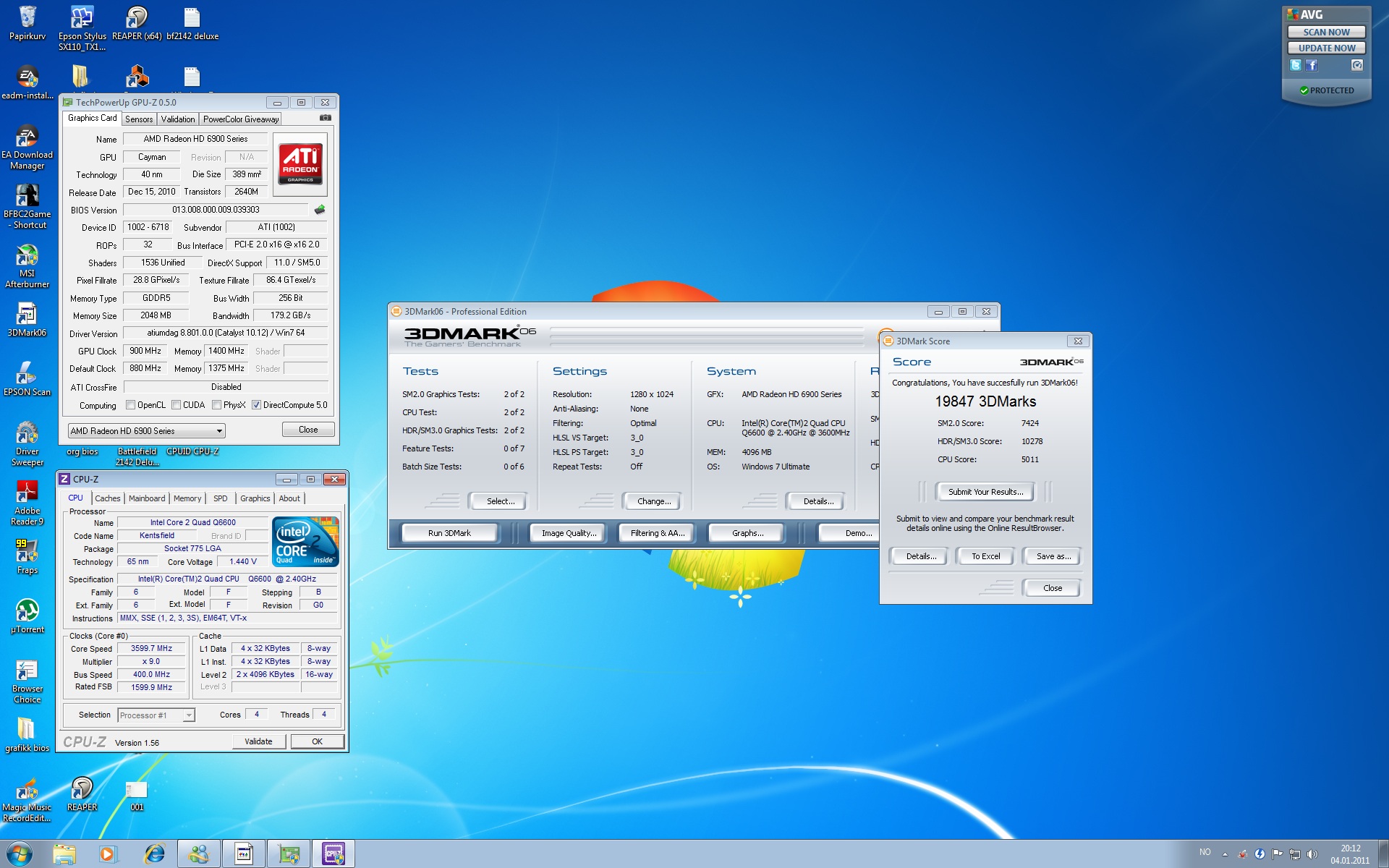
Task: Switch to CPU-Z Caches tab
Action: [108, 498]
